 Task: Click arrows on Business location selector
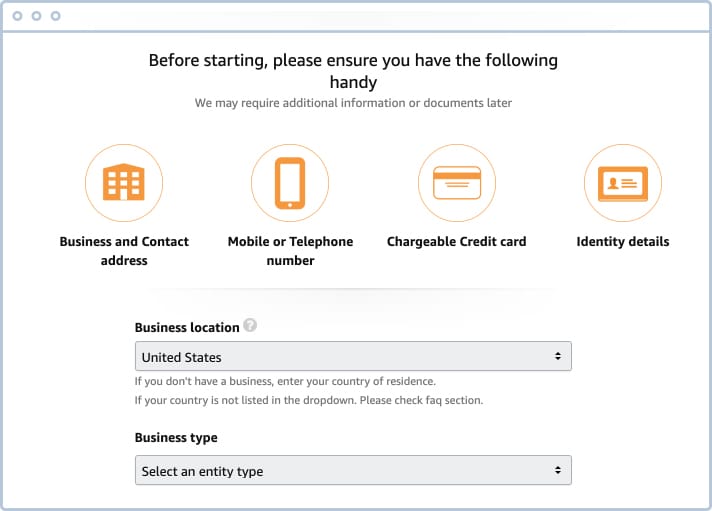[558, 357]
